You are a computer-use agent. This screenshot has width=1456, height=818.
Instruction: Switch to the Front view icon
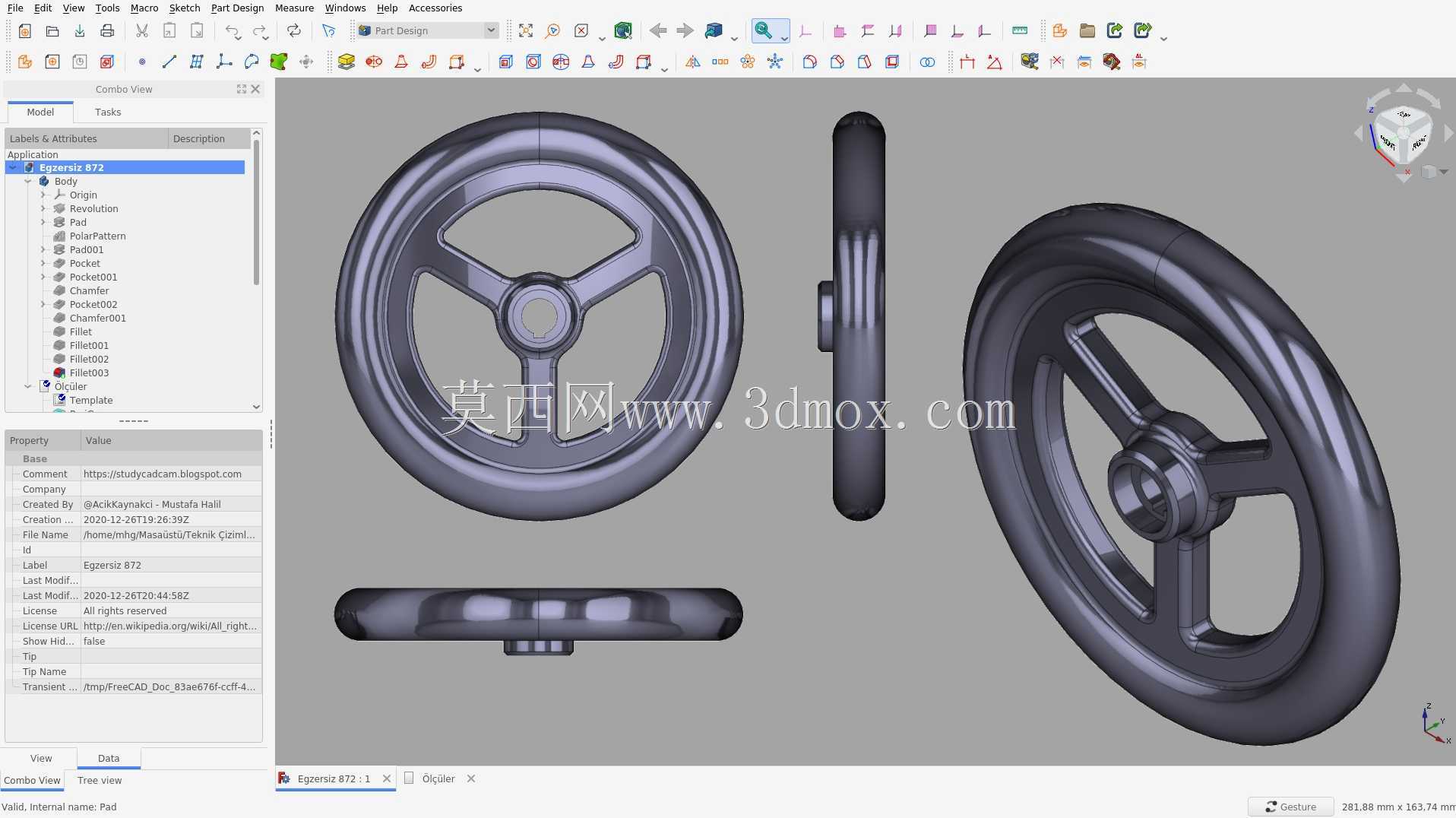click(839, 30)
